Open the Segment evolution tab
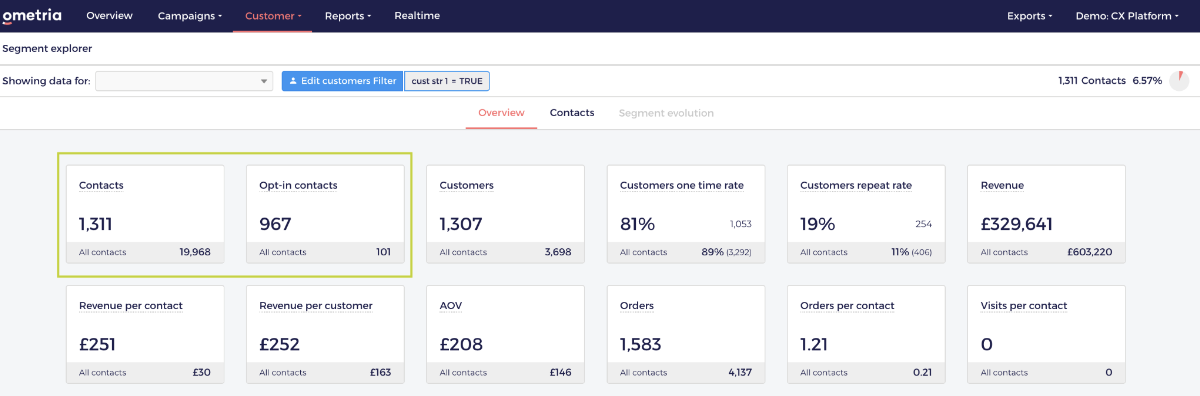The image size is (1200, 396). 666,113
